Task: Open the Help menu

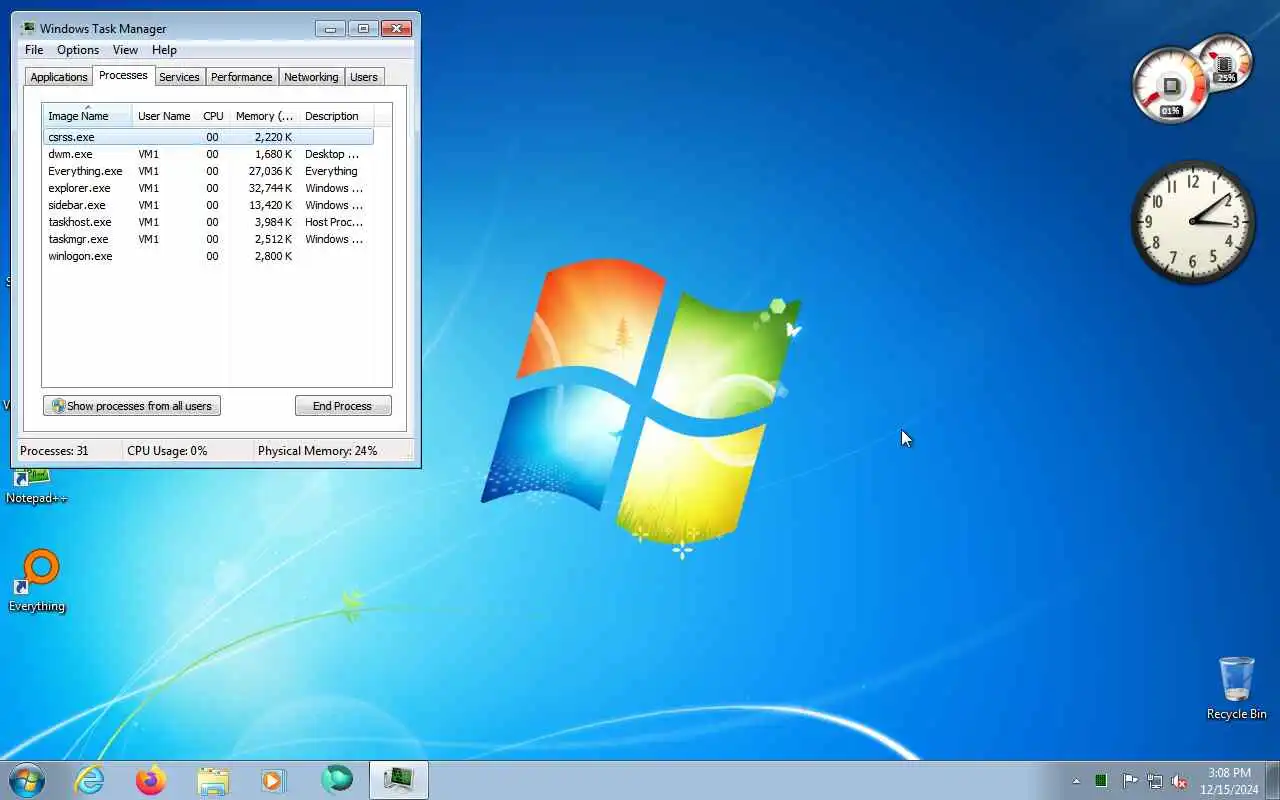Action: click(x=164, y=50)
